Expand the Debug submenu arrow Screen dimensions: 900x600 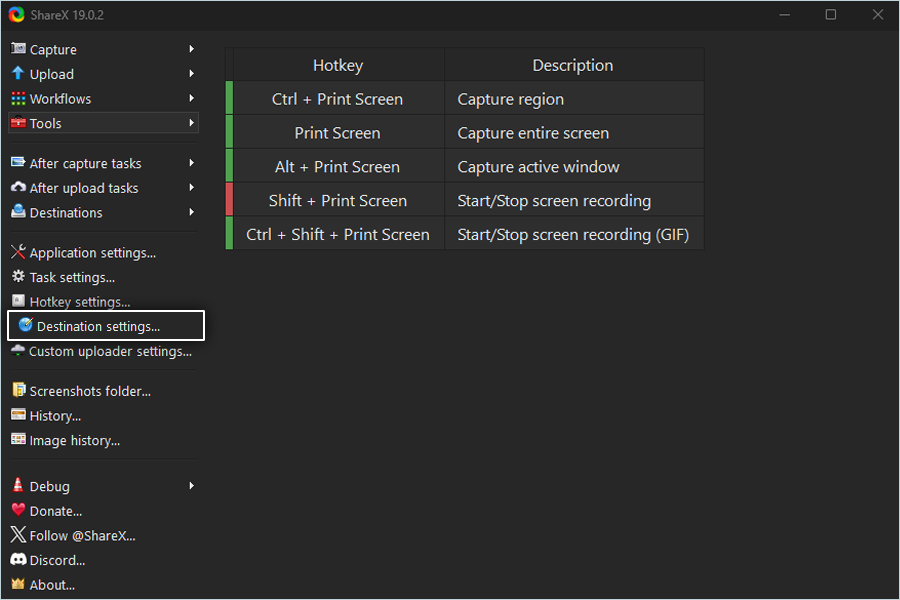191,486
